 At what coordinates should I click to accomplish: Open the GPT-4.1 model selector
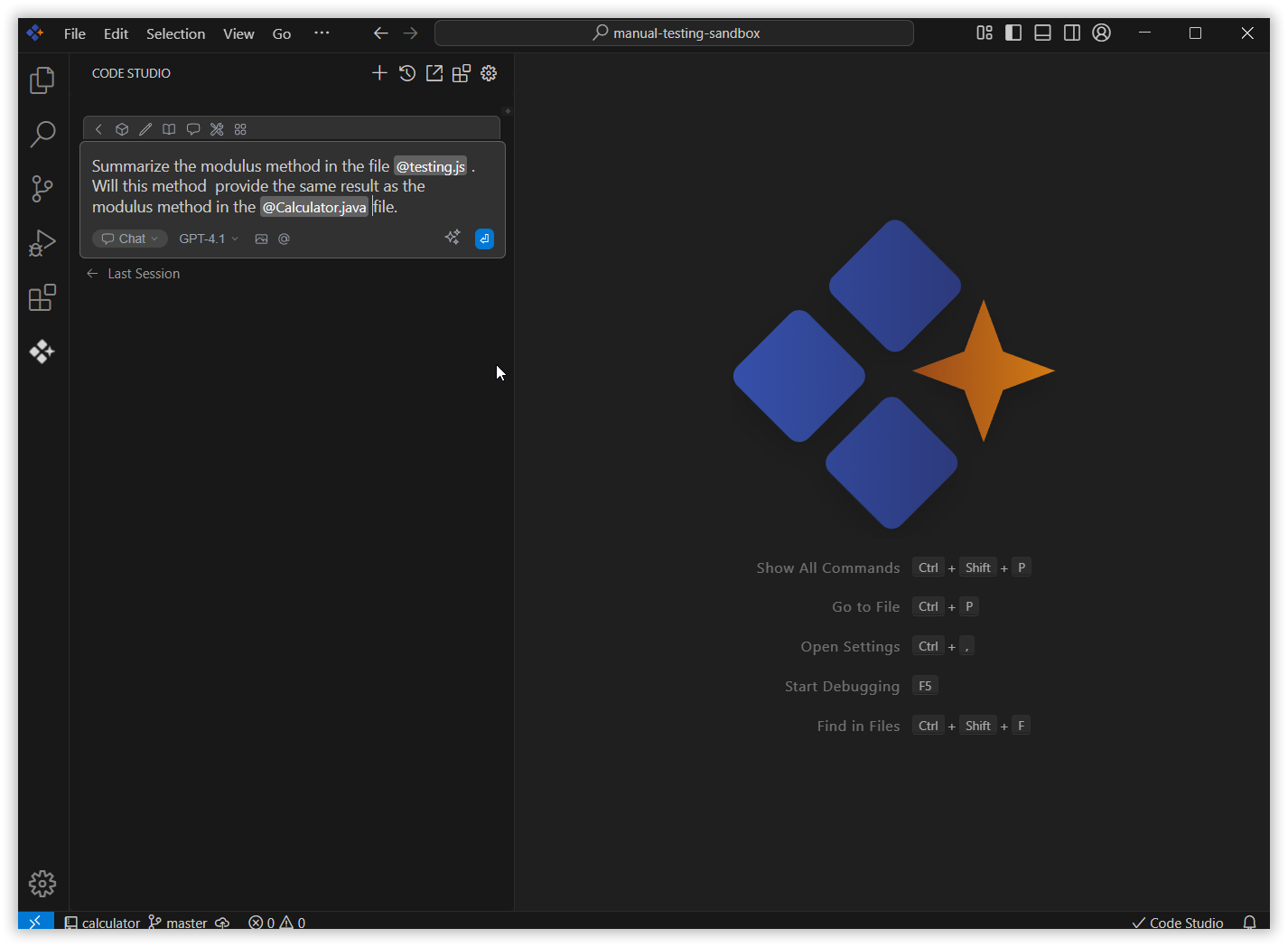point(209,239)
